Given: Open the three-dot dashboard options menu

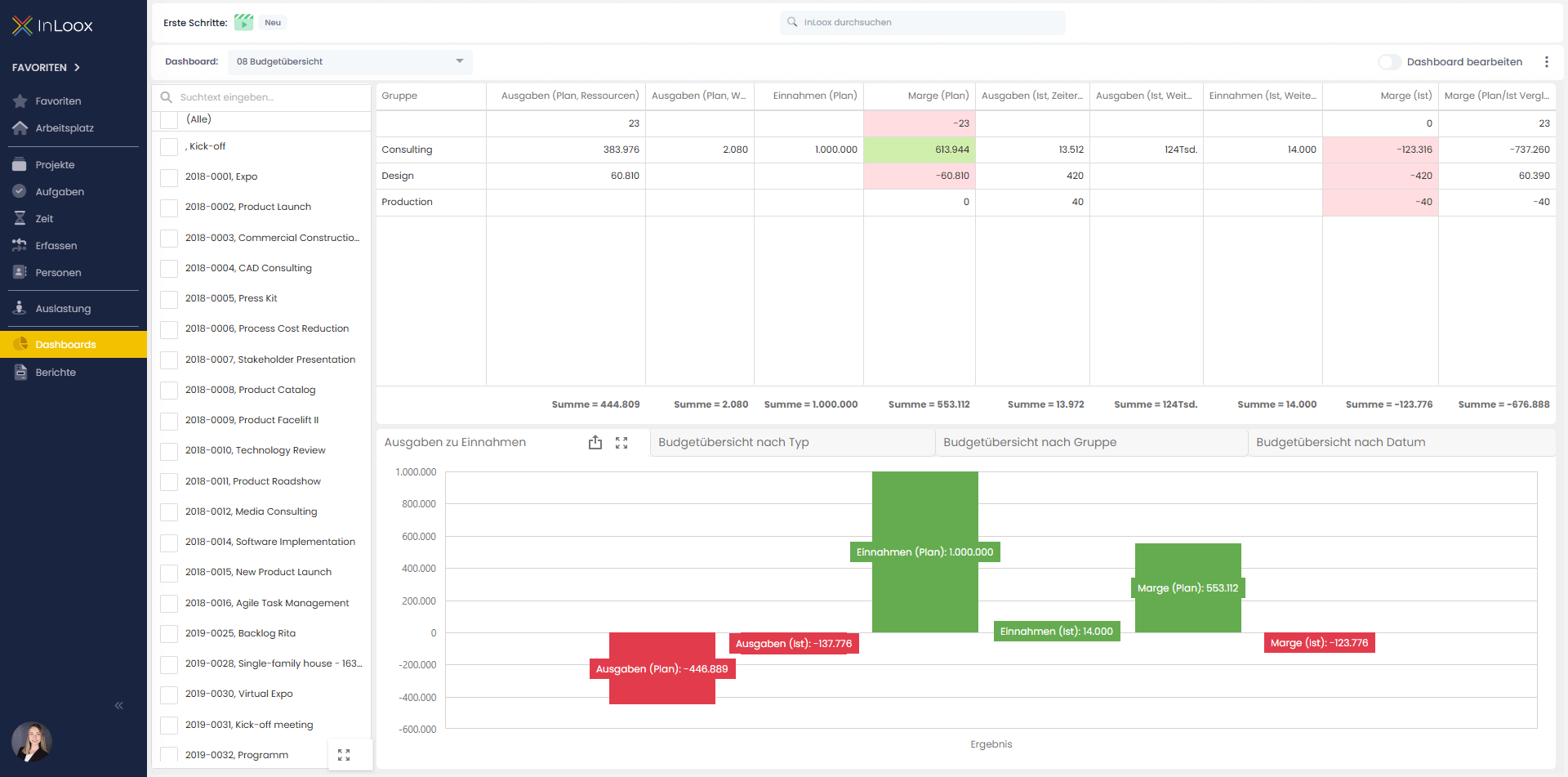Looking at the screenshot, I should (1546, 61).
